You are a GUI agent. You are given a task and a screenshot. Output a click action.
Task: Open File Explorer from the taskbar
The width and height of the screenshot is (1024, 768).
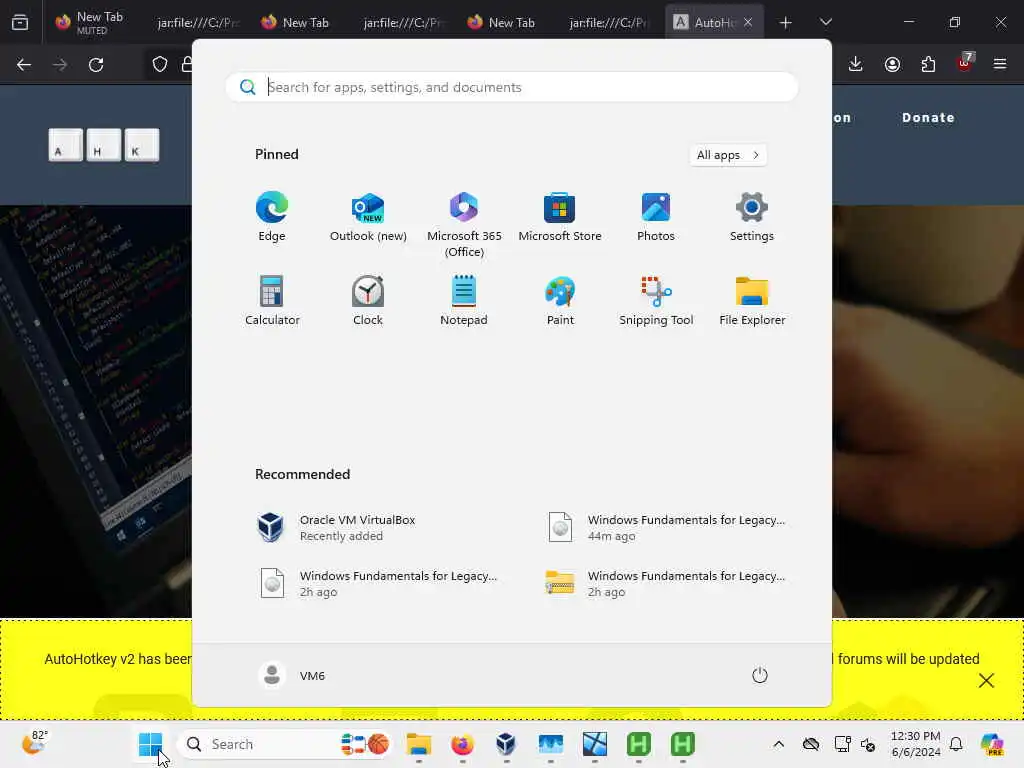pos(419,744)
